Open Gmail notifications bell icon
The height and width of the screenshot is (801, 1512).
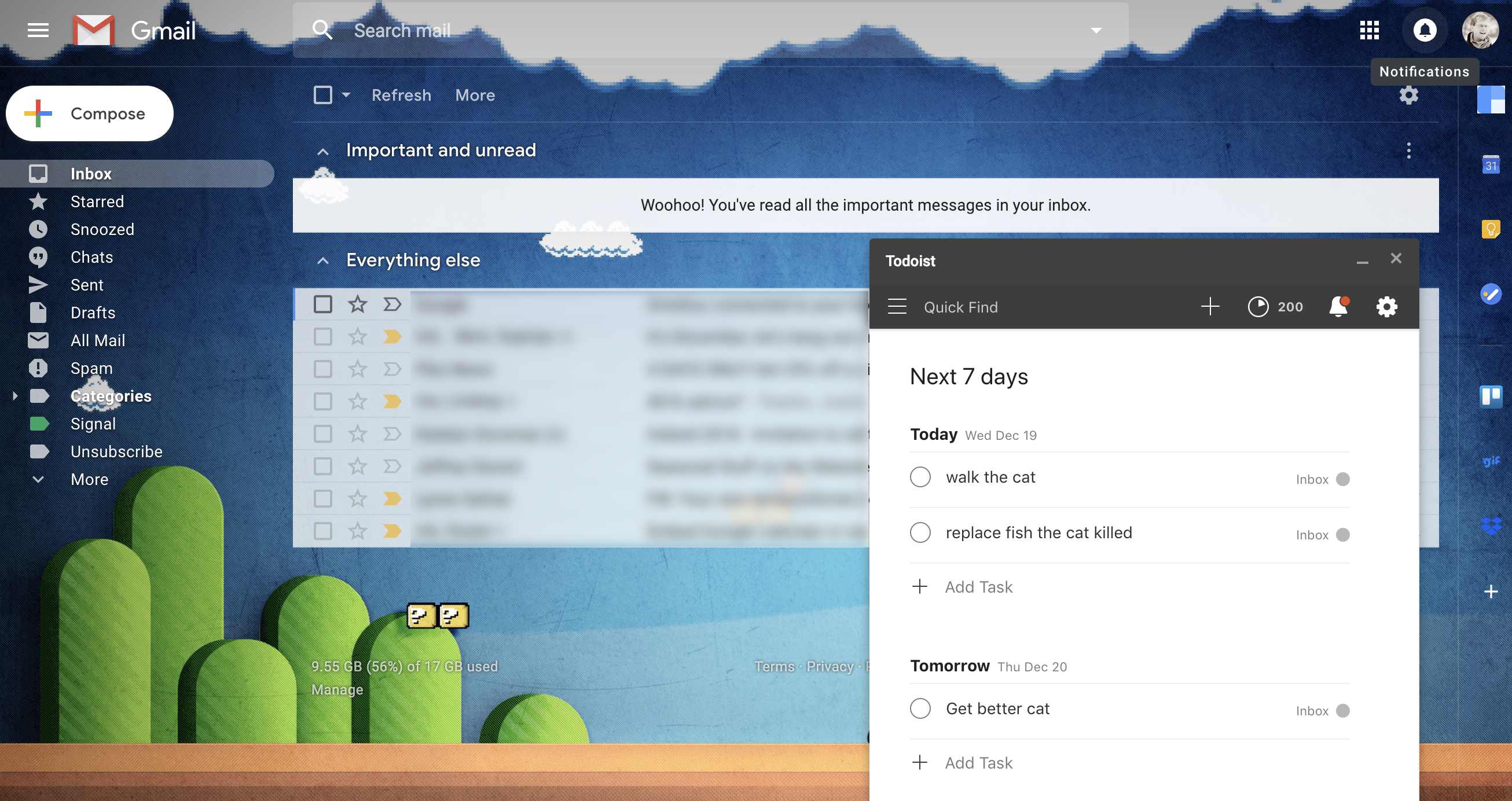1424,30
